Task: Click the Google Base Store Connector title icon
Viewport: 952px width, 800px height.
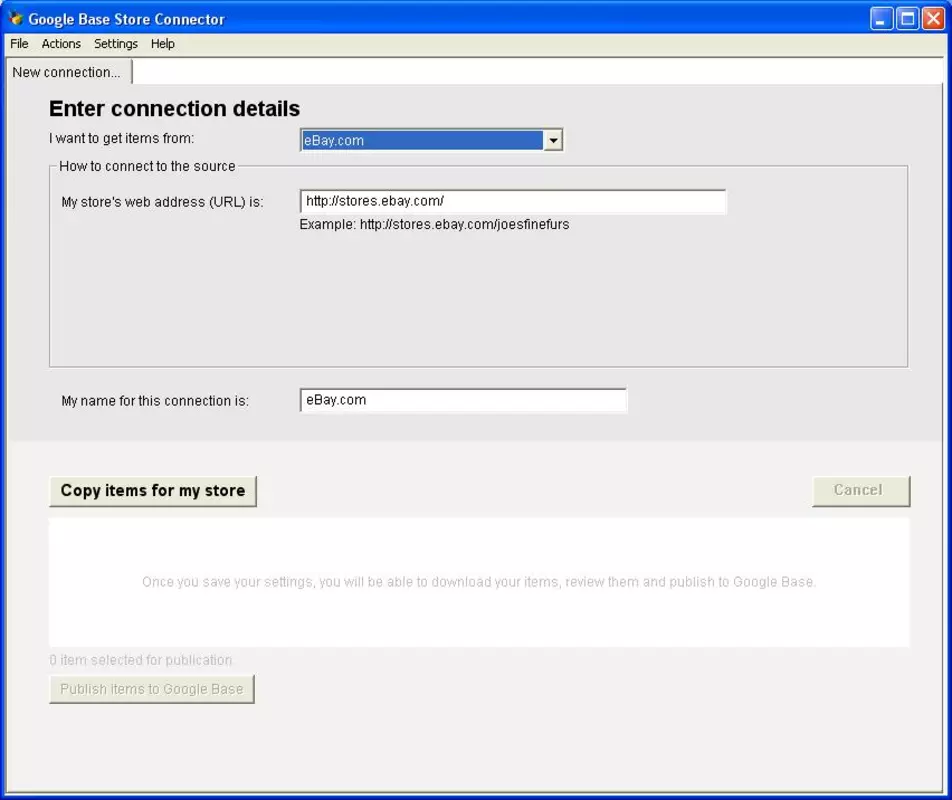Action: pos(16,18)
